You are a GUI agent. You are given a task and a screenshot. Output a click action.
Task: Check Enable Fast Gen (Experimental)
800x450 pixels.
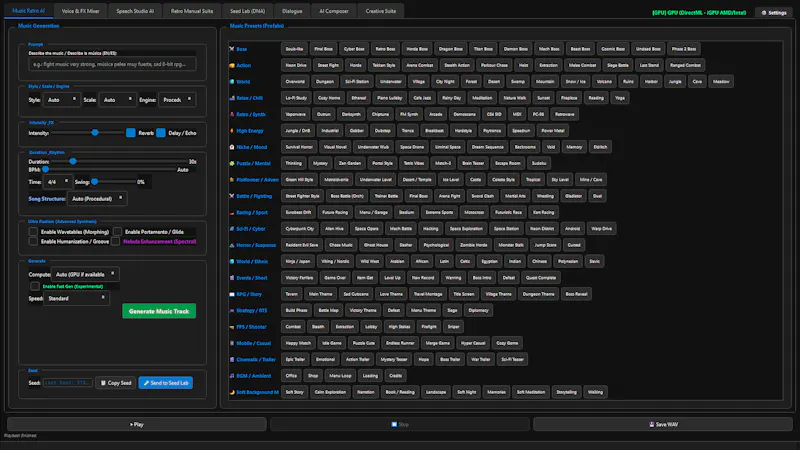pyautogui.click(x=35, y=286)
